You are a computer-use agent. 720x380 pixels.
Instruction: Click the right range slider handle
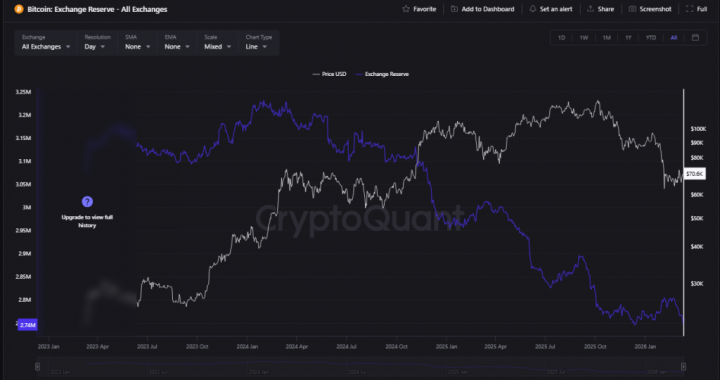click(683, 366)
